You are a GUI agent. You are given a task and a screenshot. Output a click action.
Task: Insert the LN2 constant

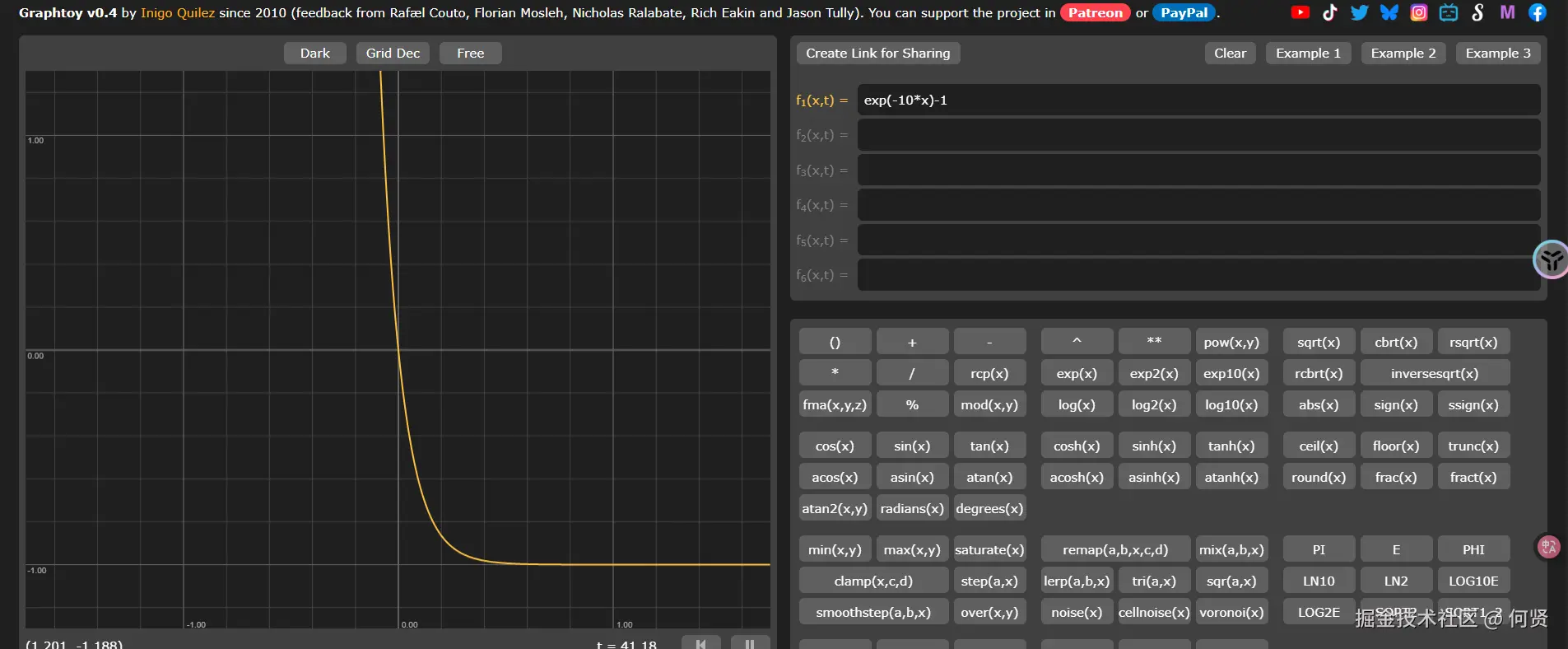point(1396,581)
